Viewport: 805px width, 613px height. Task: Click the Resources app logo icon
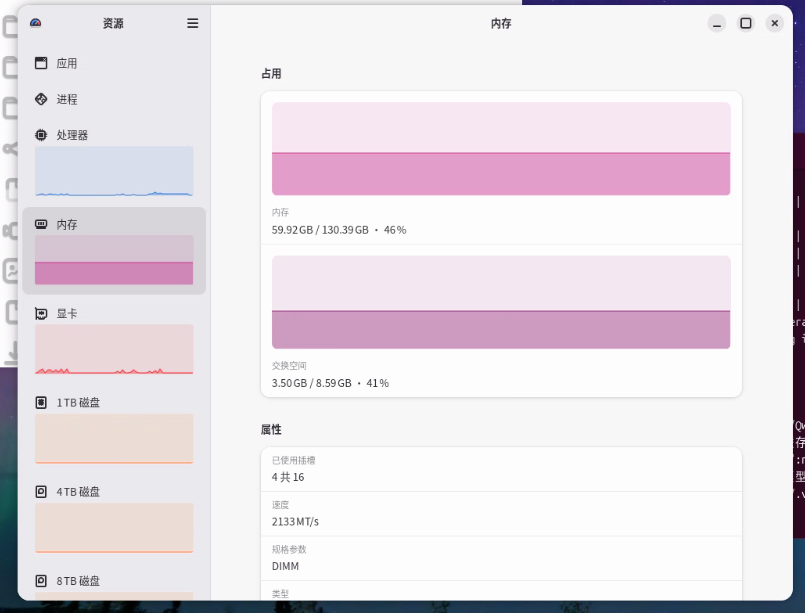tap(35, 23)
